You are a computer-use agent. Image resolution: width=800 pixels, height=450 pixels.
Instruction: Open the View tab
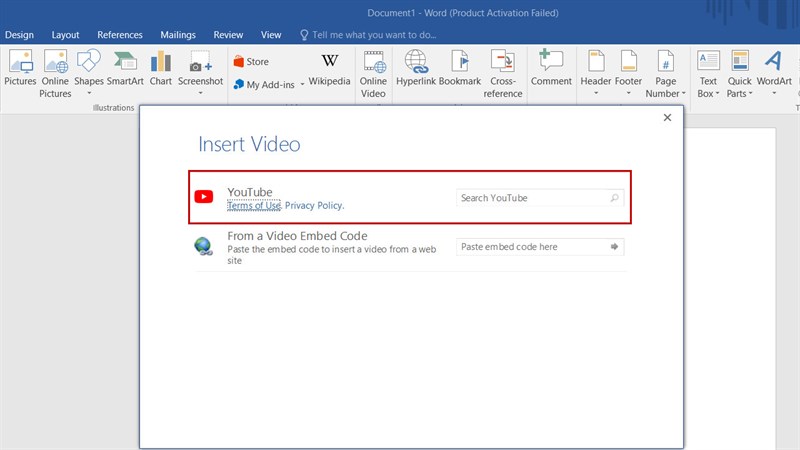click(271, 35)
